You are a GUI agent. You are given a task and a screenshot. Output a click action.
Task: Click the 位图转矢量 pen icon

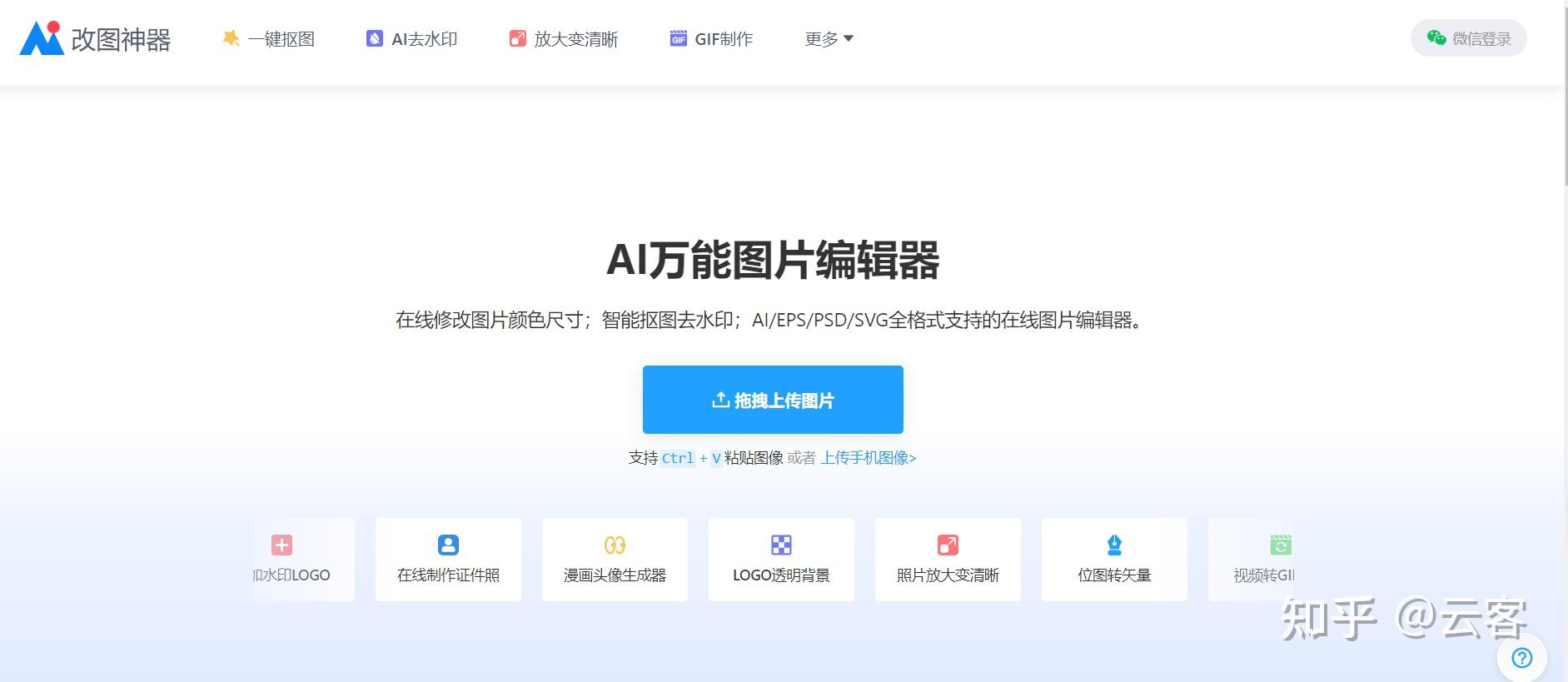(1114, 545)
